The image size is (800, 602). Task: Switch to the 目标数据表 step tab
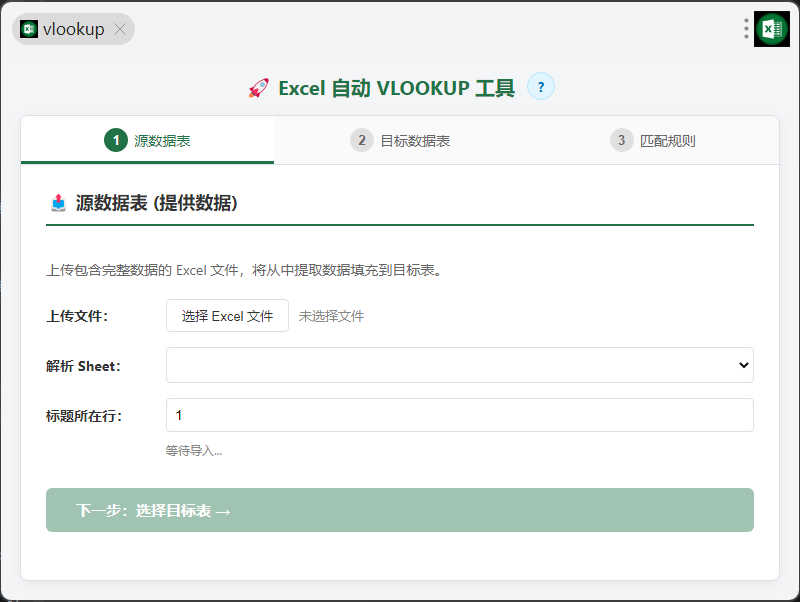[x=400, y=140]
